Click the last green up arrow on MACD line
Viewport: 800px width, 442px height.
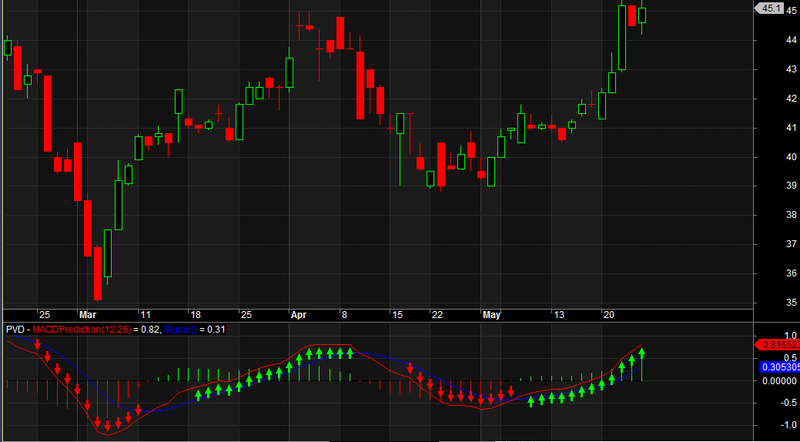pos(642,353)
